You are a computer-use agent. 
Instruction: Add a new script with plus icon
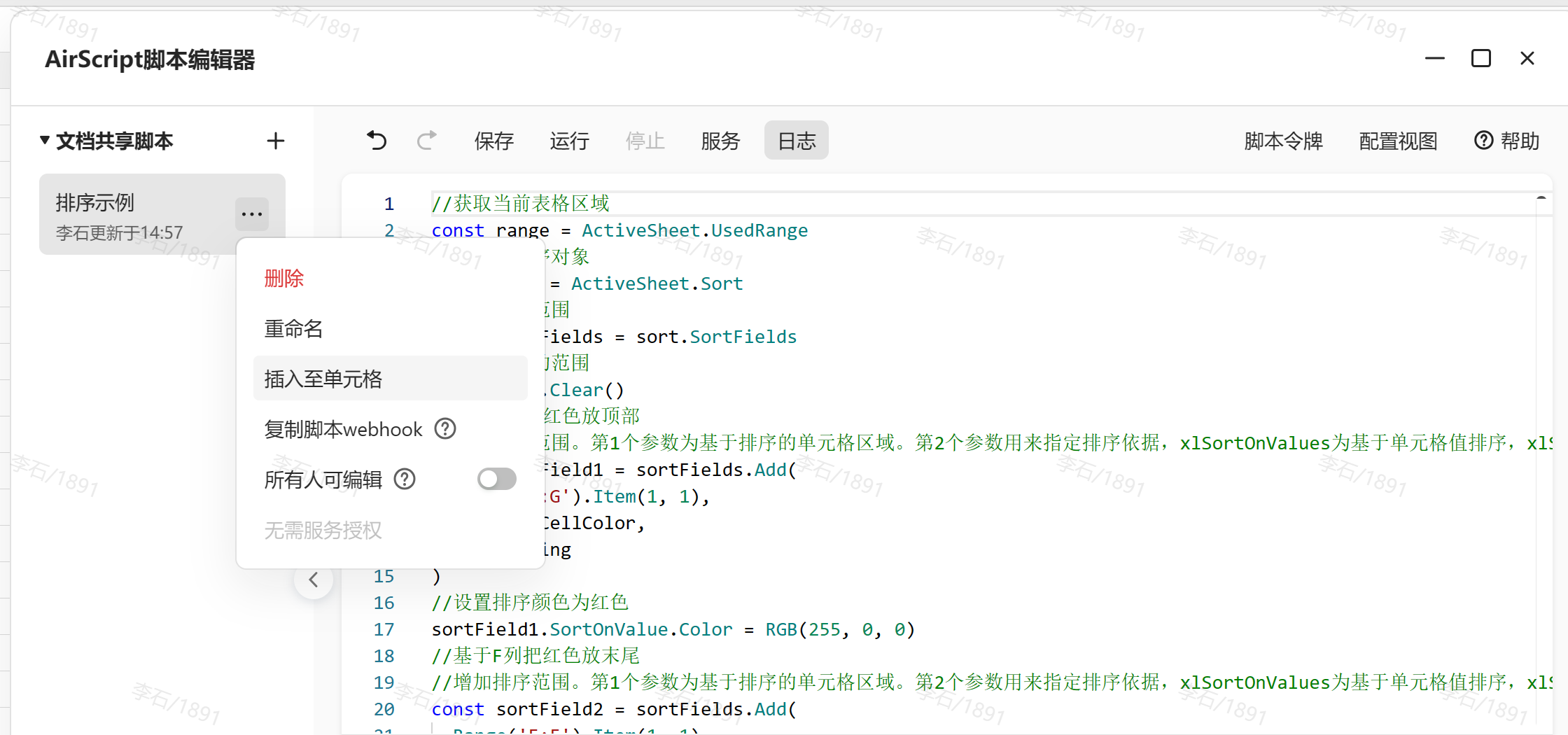coord(276,141)
